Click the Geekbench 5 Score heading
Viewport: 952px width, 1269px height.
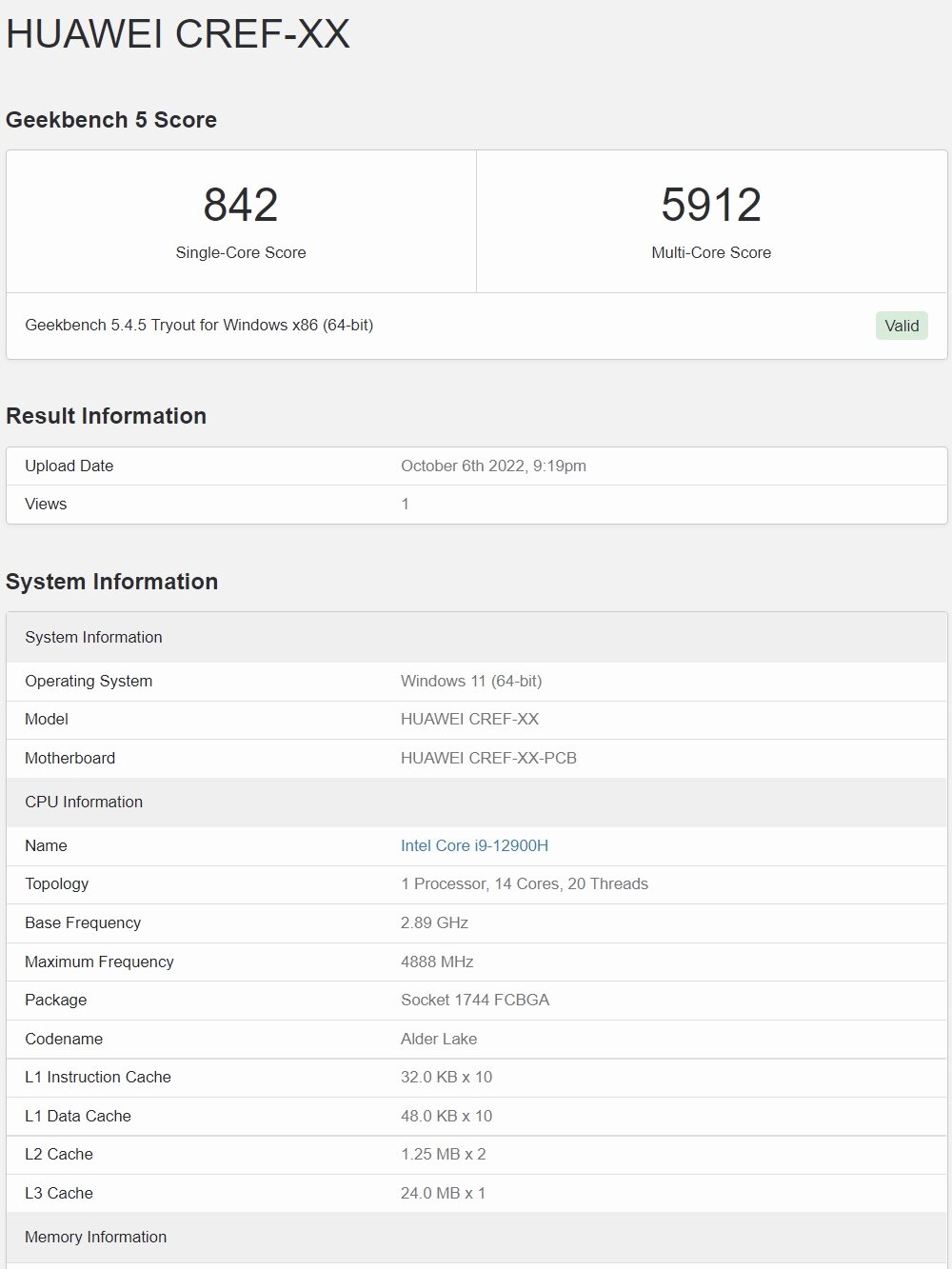111,120
